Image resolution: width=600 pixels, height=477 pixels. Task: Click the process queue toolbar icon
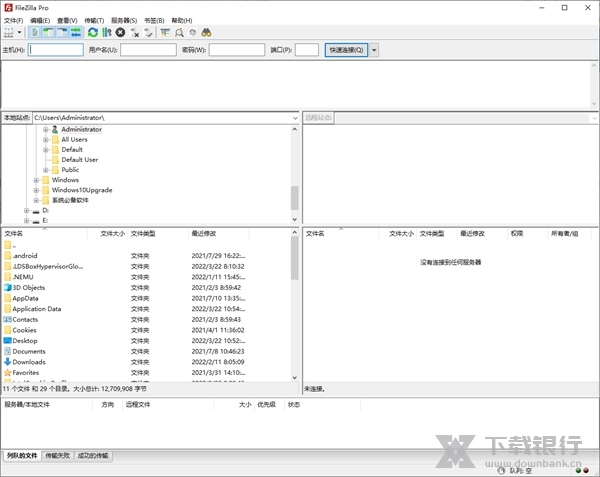(x=107, y=33)
